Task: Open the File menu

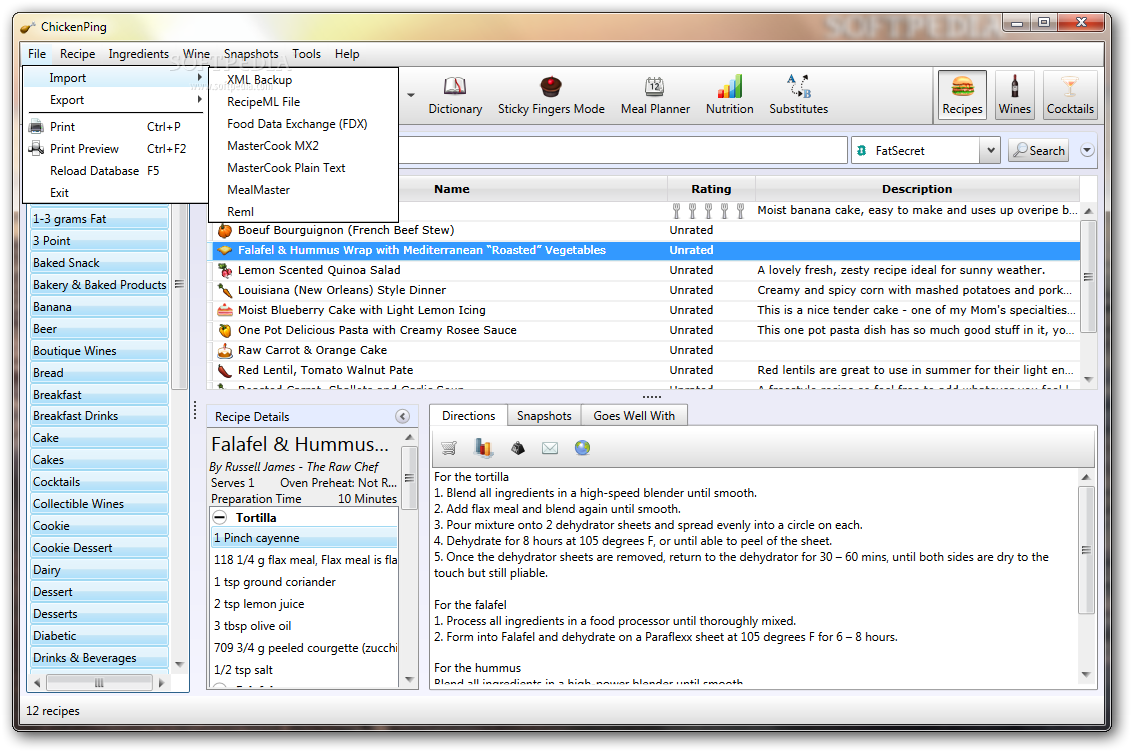Action: (37, 53)
